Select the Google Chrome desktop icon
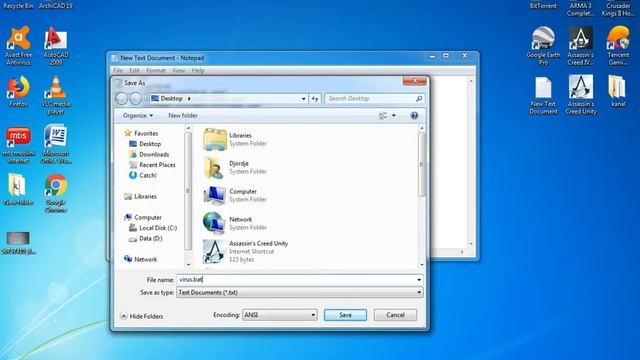This screenshot has height=360, width=640. pos(56,193)
